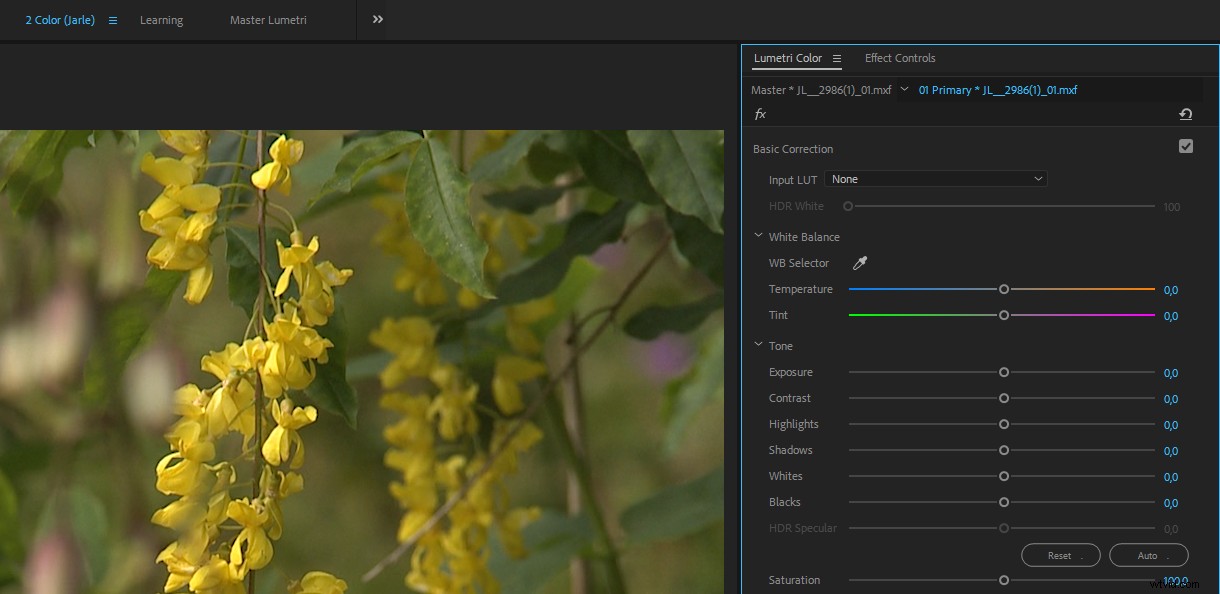Click the Contrast value field
Image resolution: width=1220 pixels, height=594 pixels.
click(x=1171, y=399)
